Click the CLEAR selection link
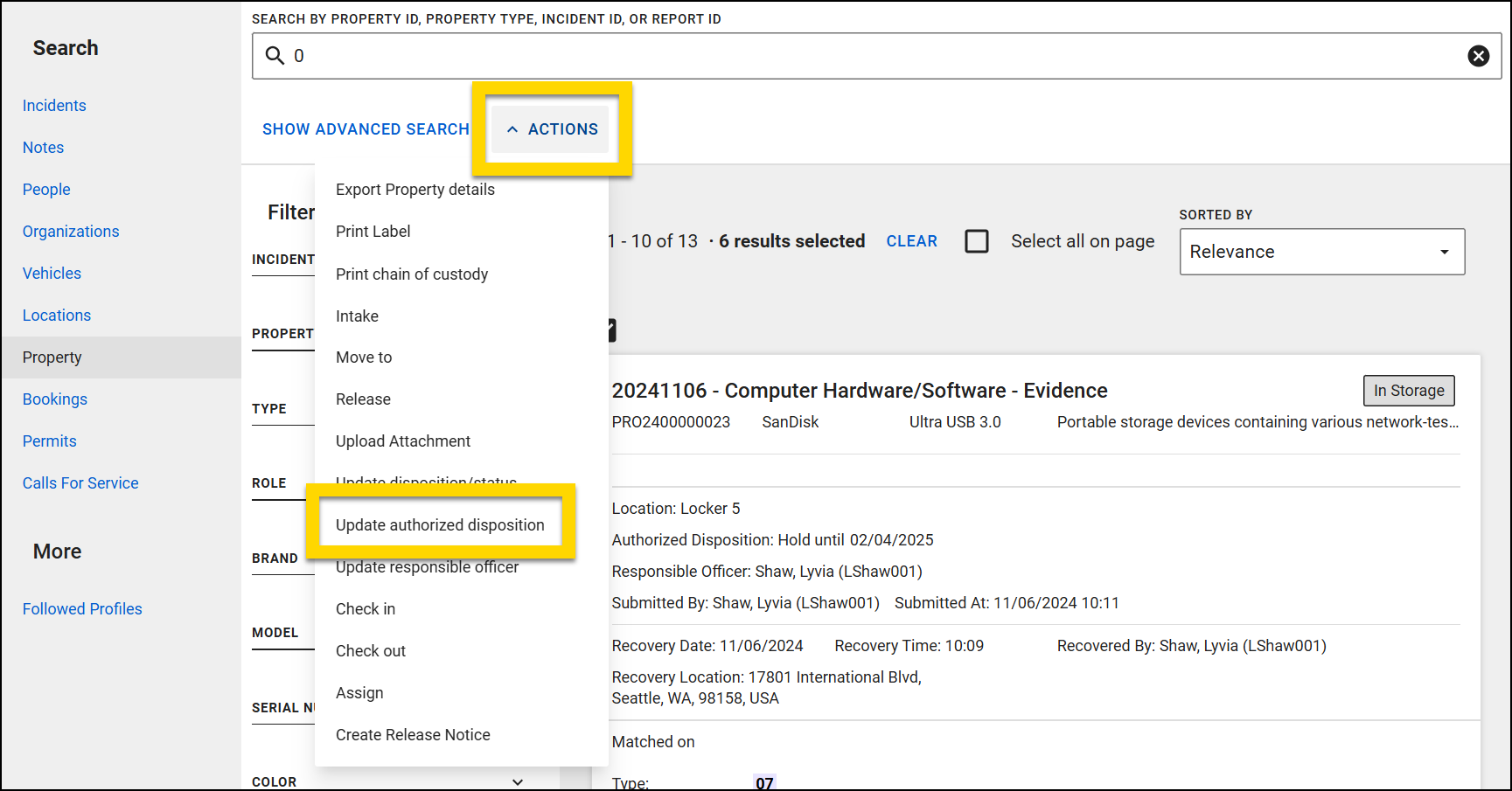Screen dimensions: 1512x791 (911, 240)
